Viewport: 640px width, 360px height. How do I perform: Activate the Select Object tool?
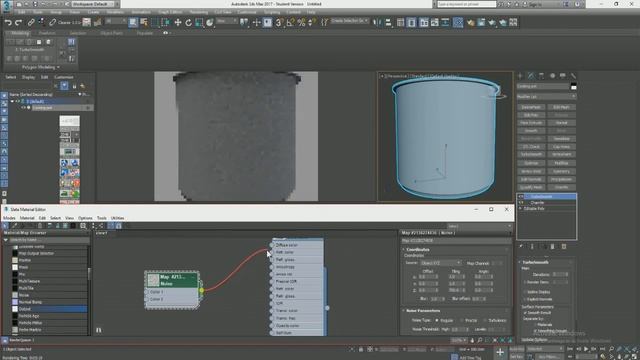(133, 22)
